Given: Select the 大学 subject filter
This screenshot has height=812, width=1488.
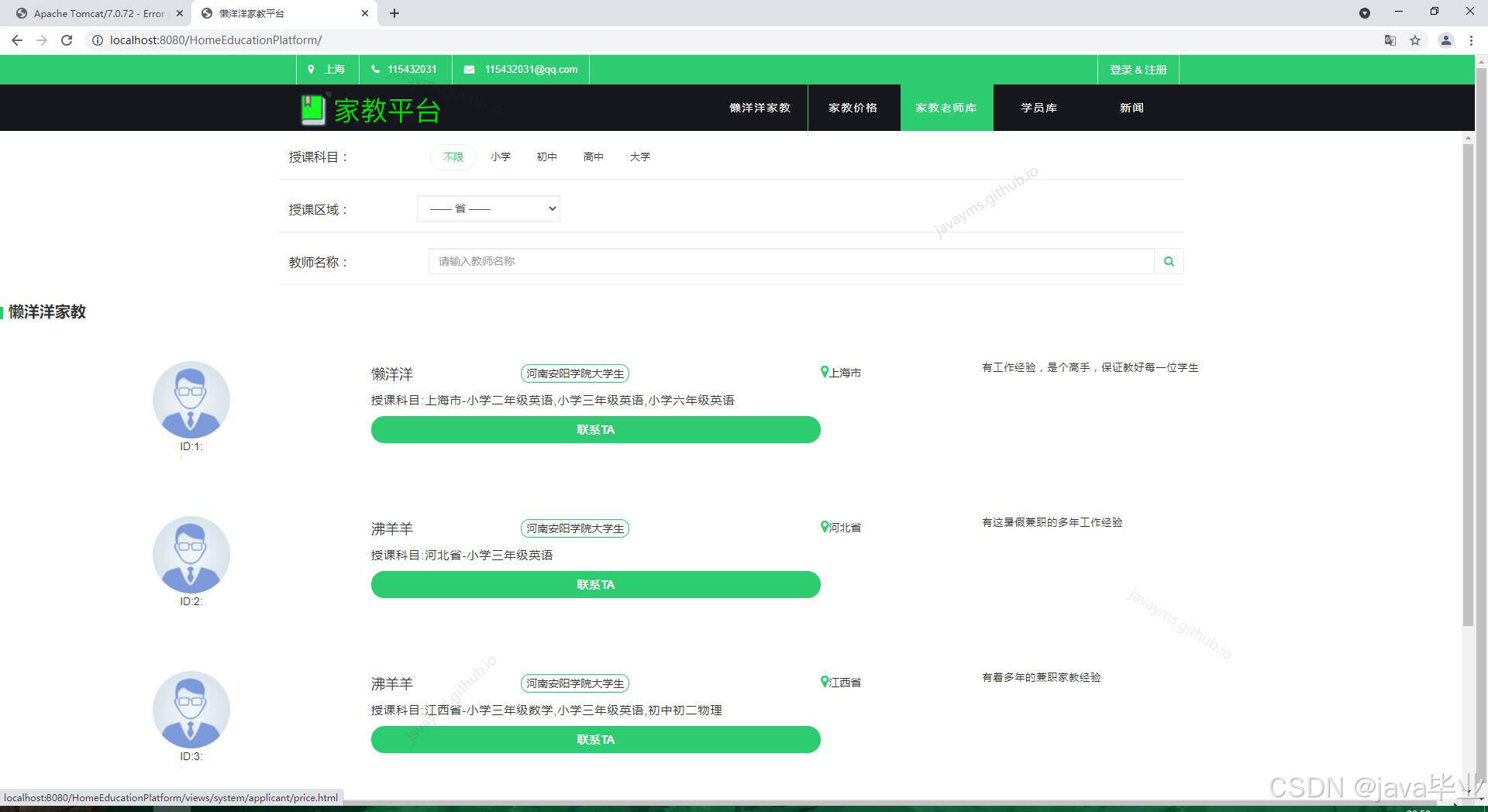Looking at the screenshot, I should click(640, 157).
